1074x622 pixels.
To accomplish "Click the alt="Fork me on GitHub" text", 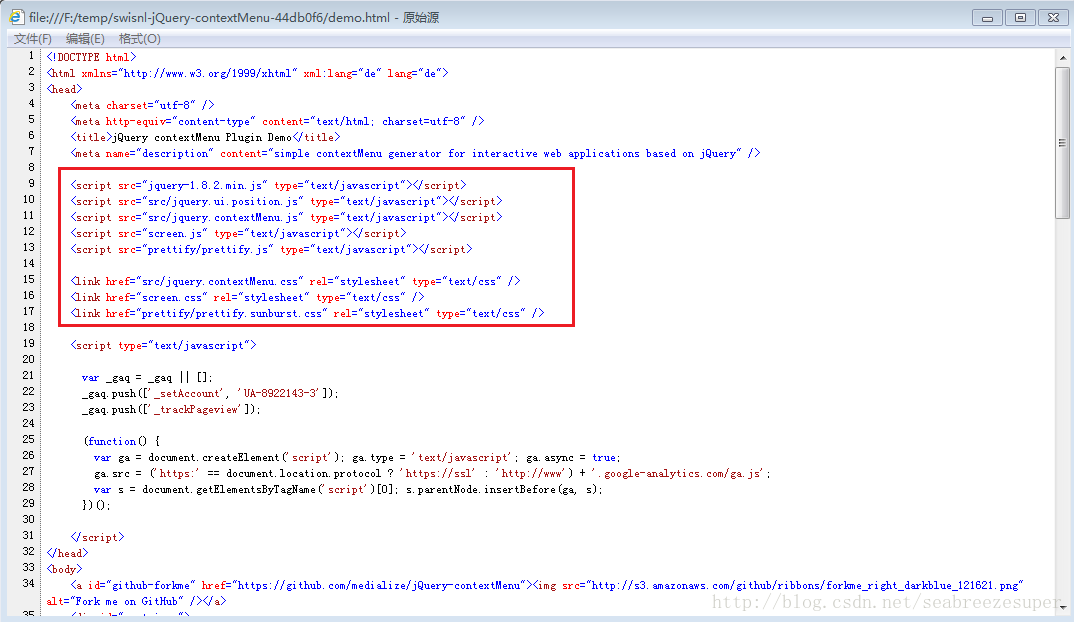I will pos(115,601).
